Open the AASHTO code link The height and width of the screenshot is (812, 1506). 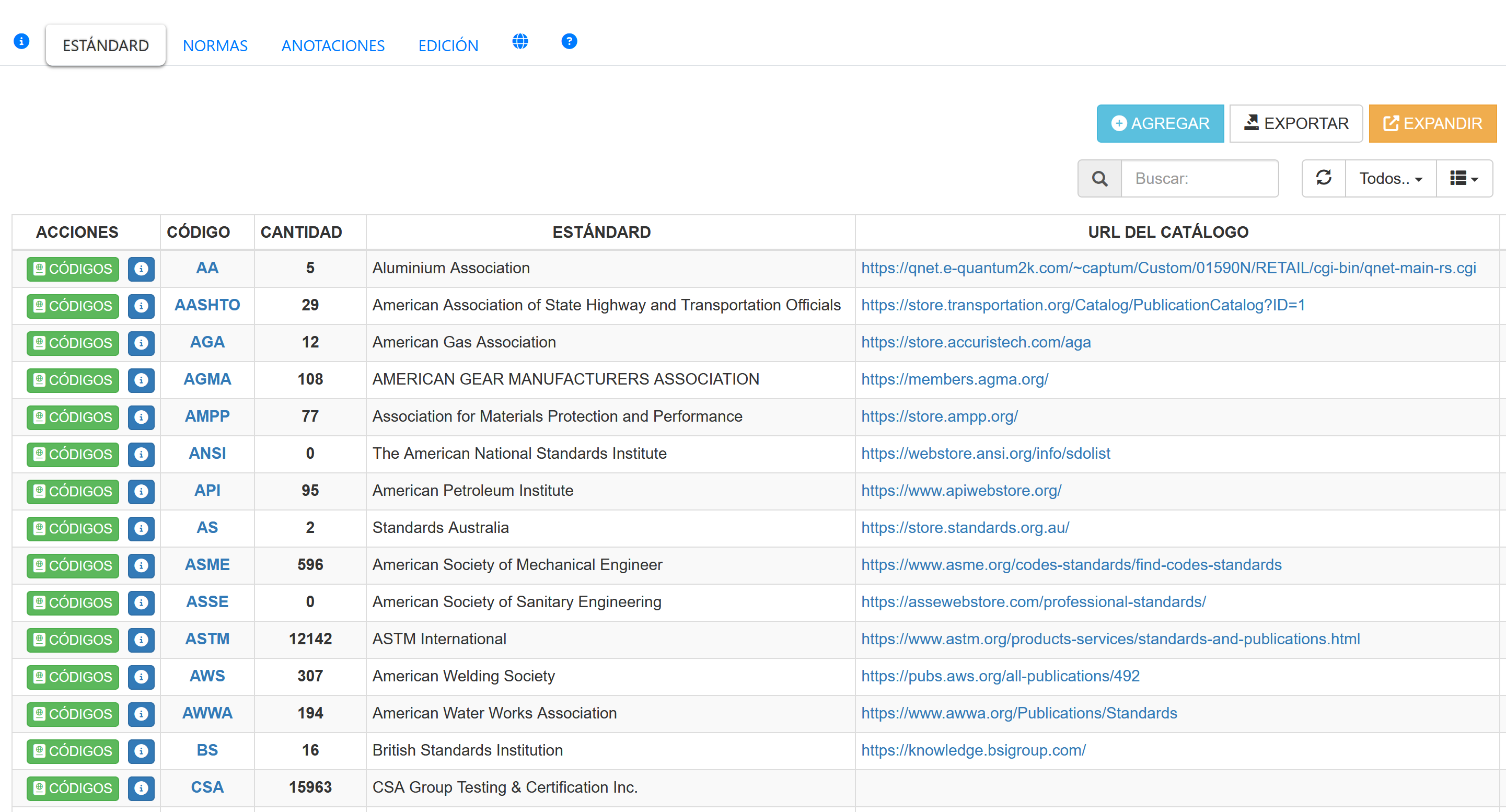pos(207,305)
